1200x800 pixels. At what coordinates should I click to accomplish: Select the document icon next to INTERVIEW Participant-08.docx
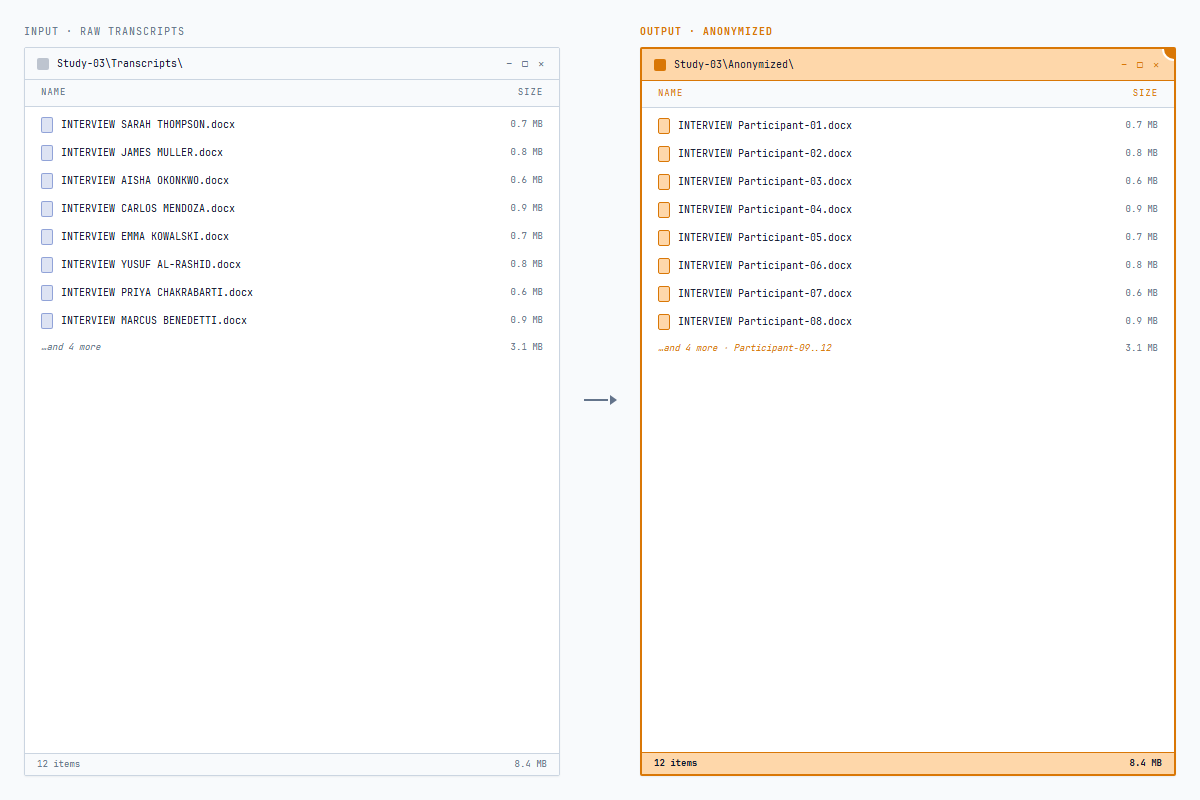[x=664, y=321]
